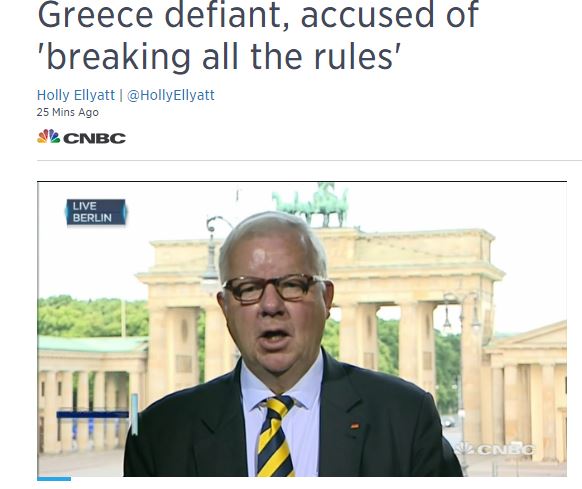This screenshot has width=582, height=489.
Task: Open the @HollyEllyatt Twitter handle link
Action: (171, 95)
